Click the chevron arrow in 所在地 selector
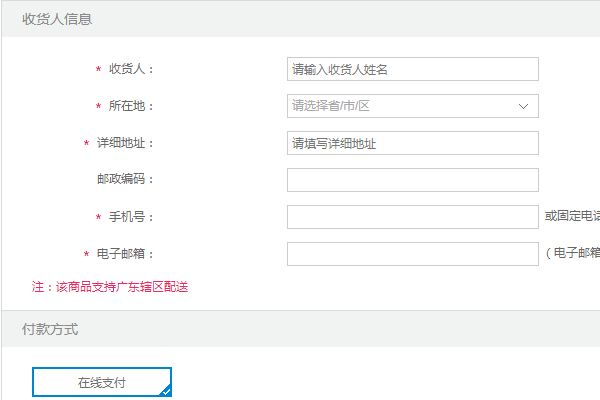 (x=523, y=106)
